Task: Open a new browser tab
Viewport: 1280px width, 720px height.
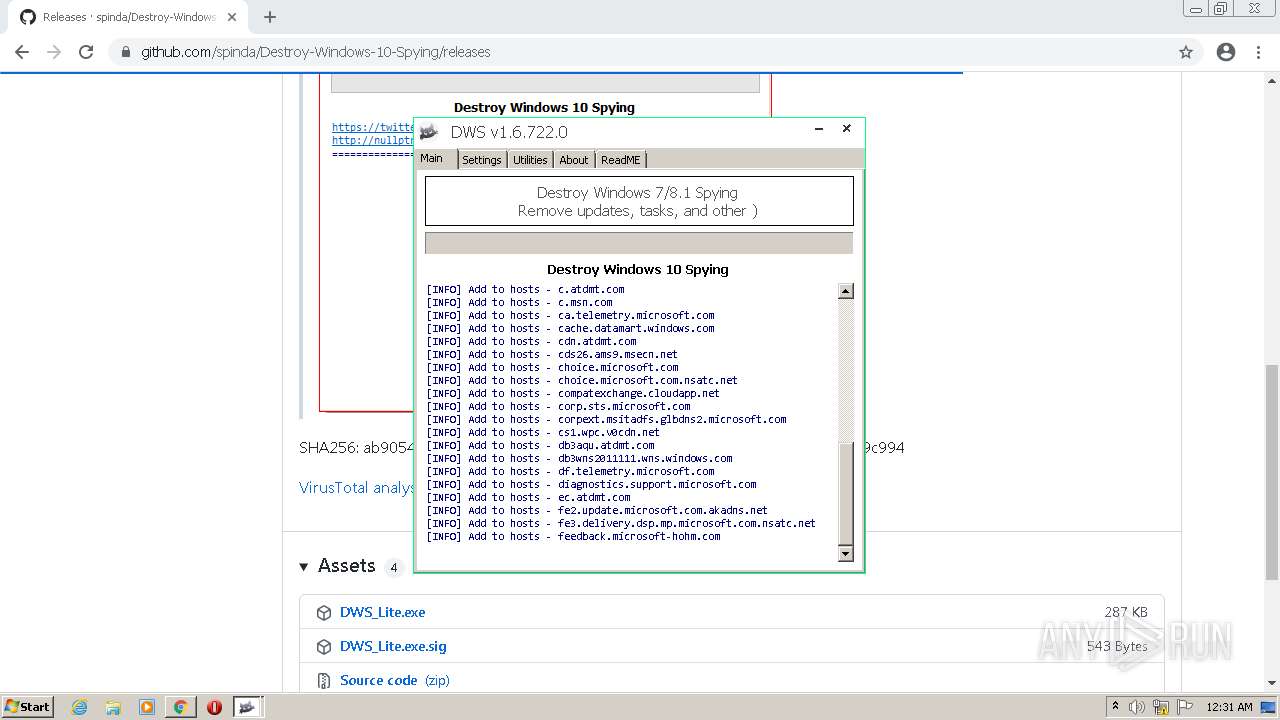Action: 270,17
